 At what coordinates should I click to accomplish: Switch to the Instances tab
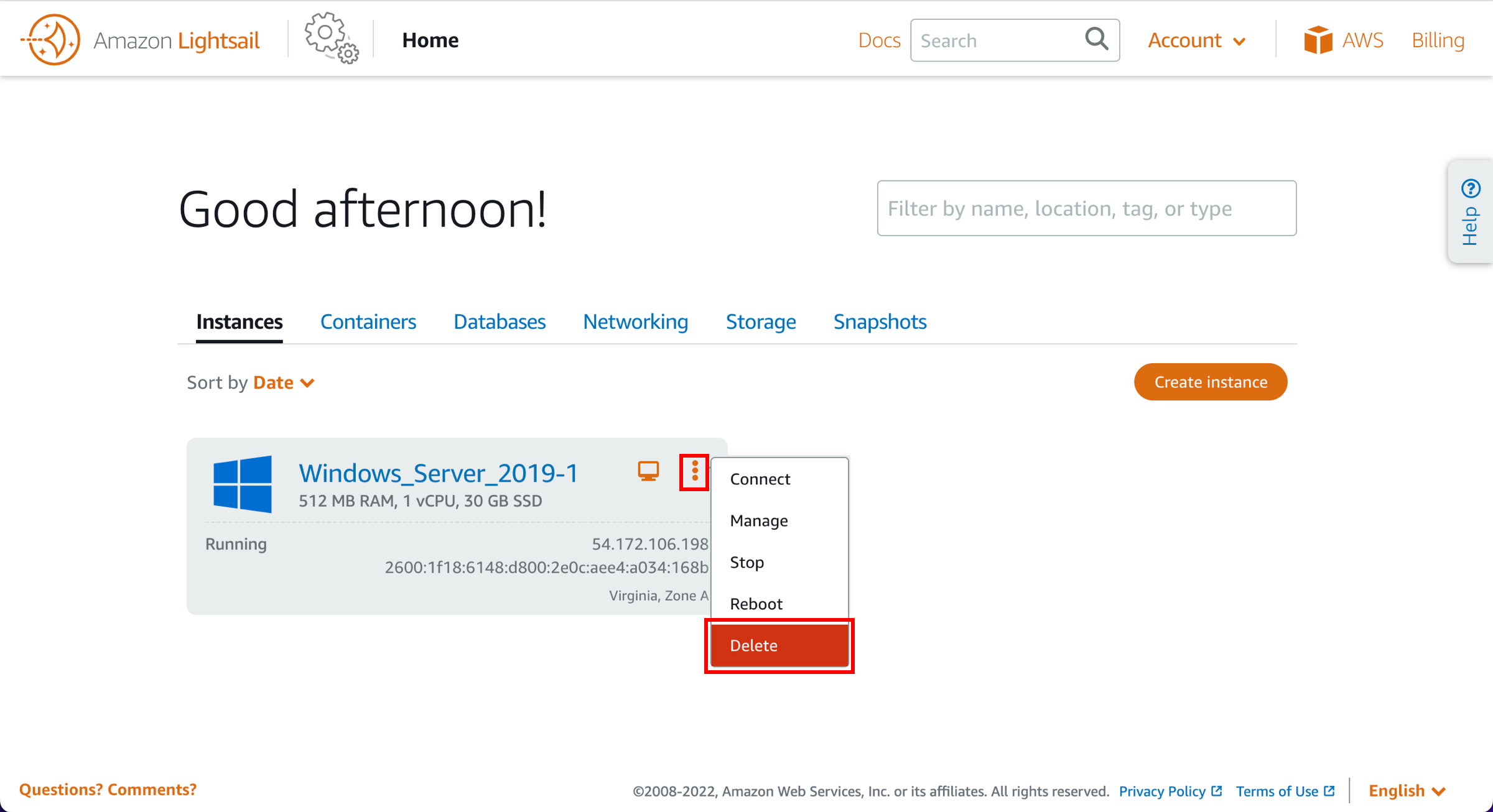tap(240, 322)
